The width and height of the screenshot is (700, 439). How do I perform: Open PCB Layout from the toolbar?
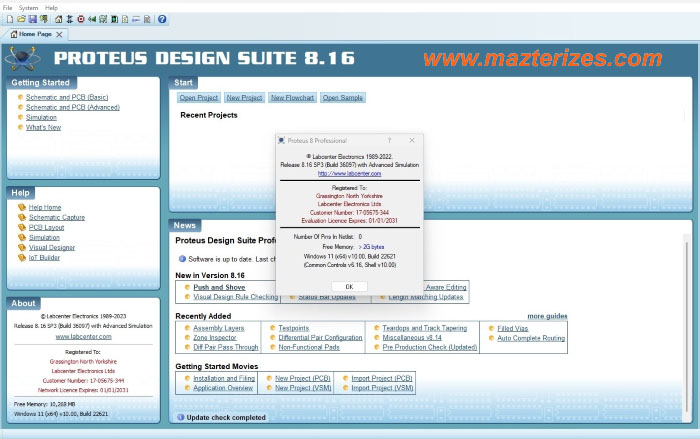coord(81,19)
